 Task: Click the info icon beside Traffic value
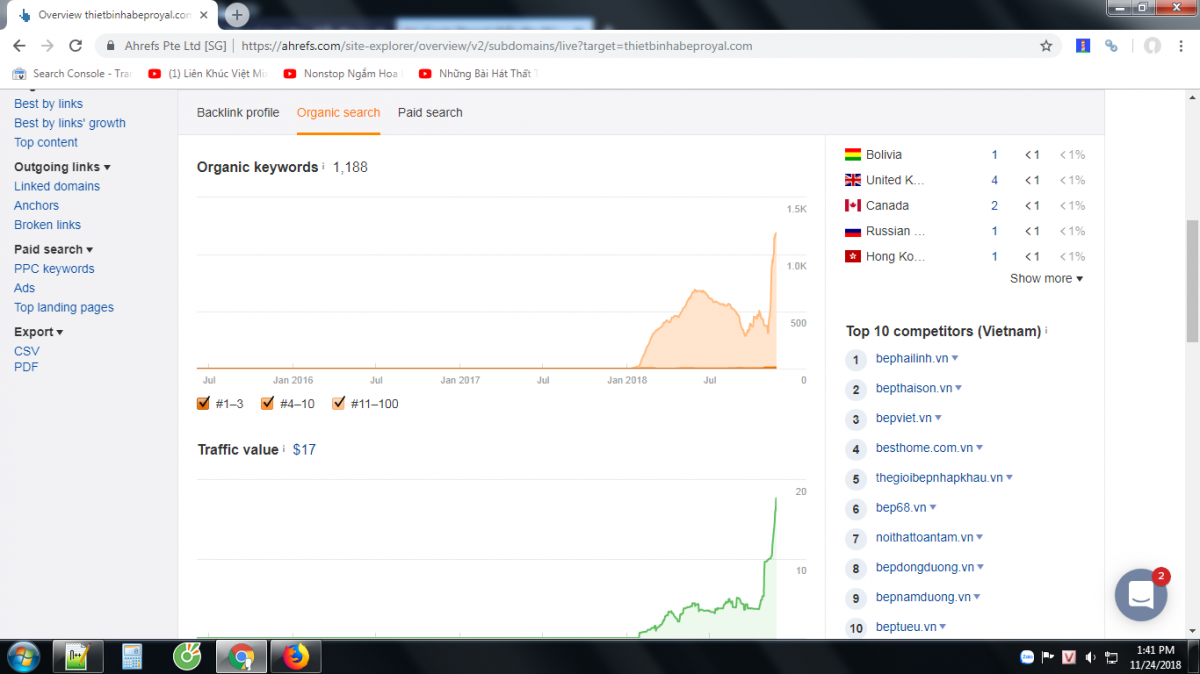284,450
